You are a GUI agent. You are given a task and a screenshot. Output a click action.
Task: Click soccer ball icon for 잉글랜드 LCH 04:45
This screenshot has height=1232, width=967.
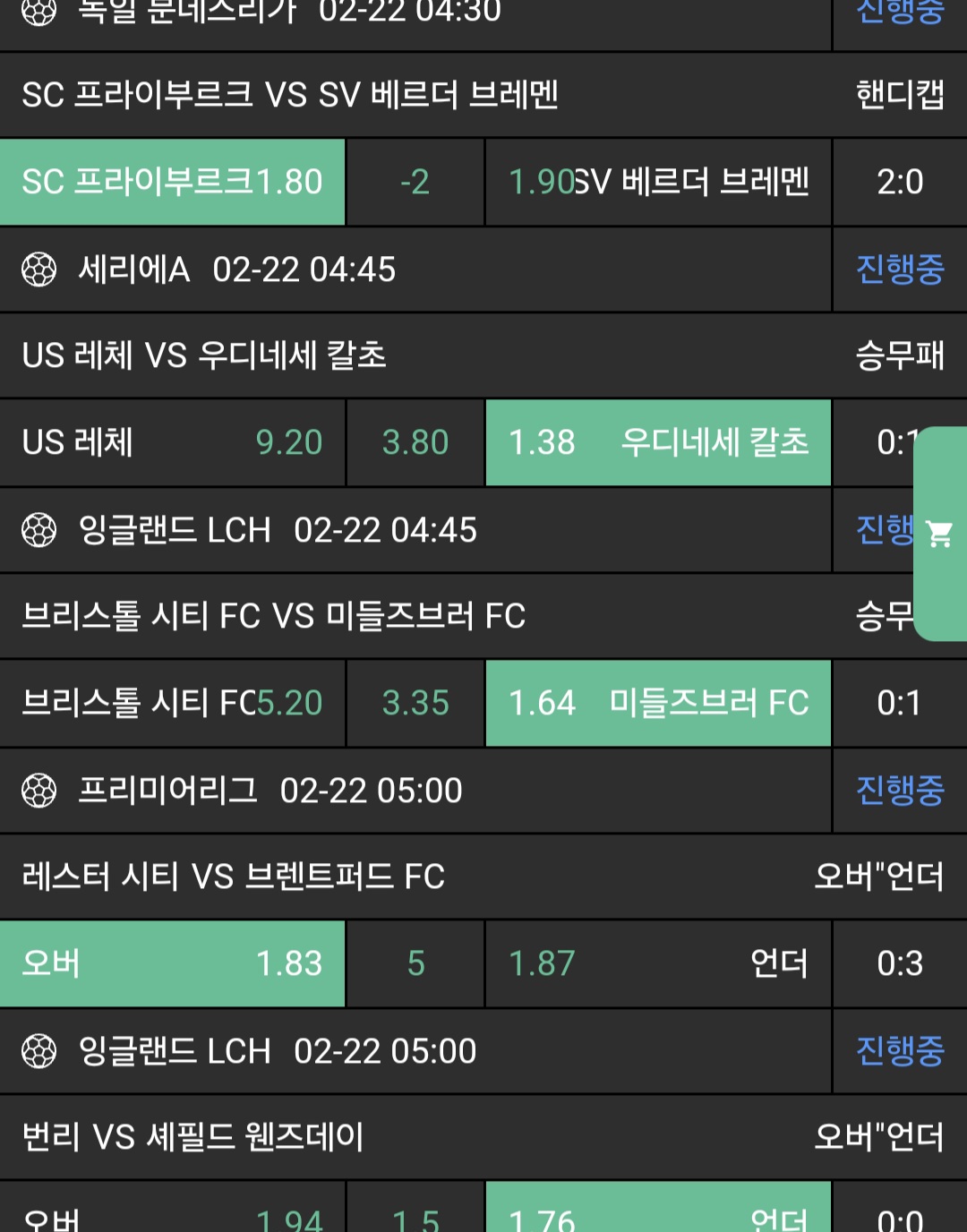click(x=39, y=530)
